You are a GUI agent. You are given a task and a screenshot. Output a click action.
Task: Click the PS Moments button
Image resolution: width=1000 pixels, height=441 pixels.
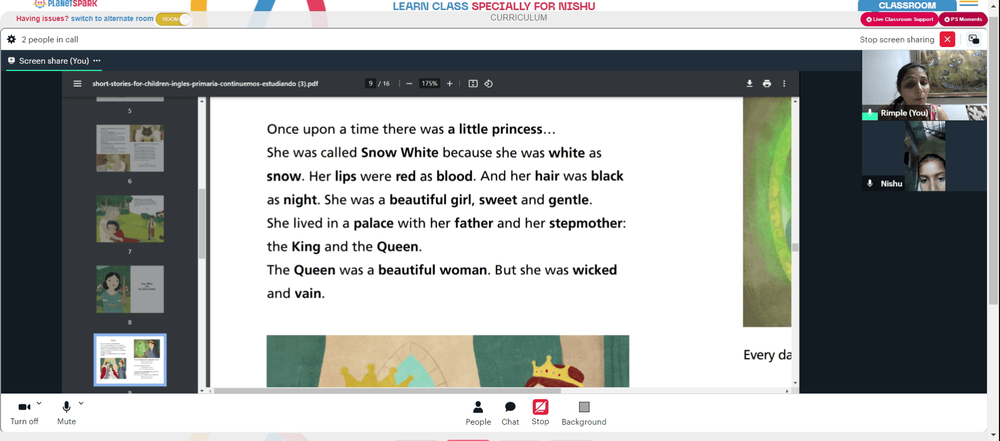pos(963,19)
